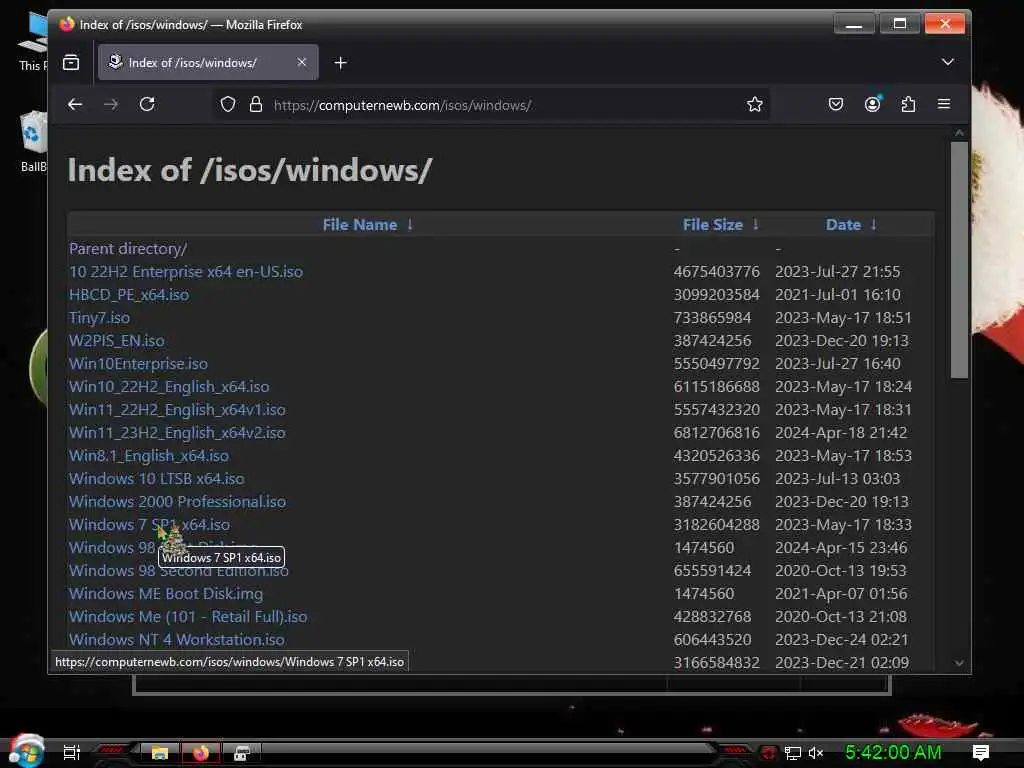The height and width of the screenshot is (768, 1024).
Task: Open extensions puzzle icon
Action: point(908,104)
